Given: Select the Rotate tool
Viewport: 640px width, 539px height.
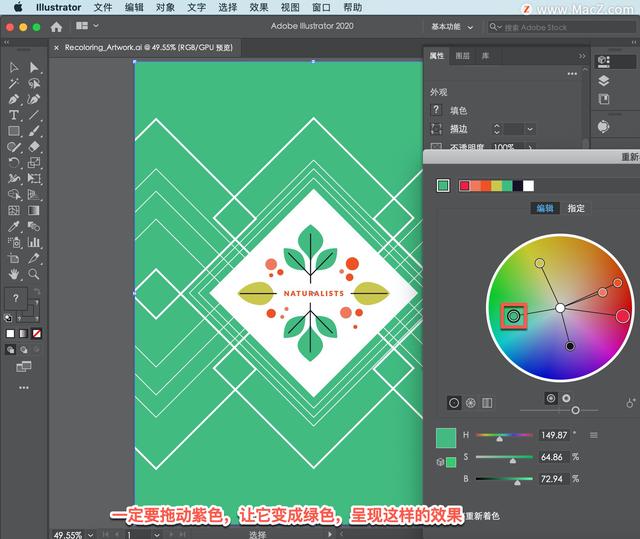Looking at the screenshot, I should click(13, 163).
